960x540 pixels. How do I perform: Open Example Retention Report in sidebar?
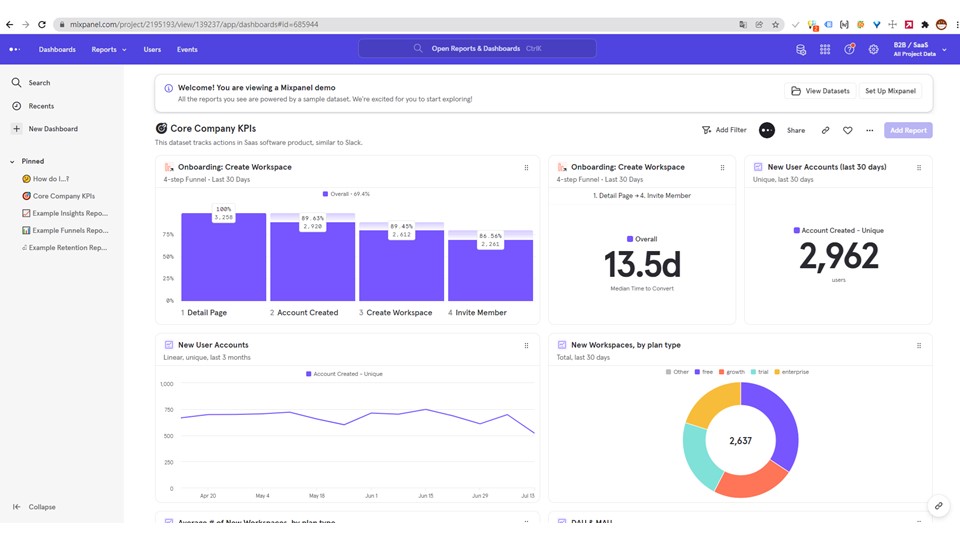pos(64,247)
